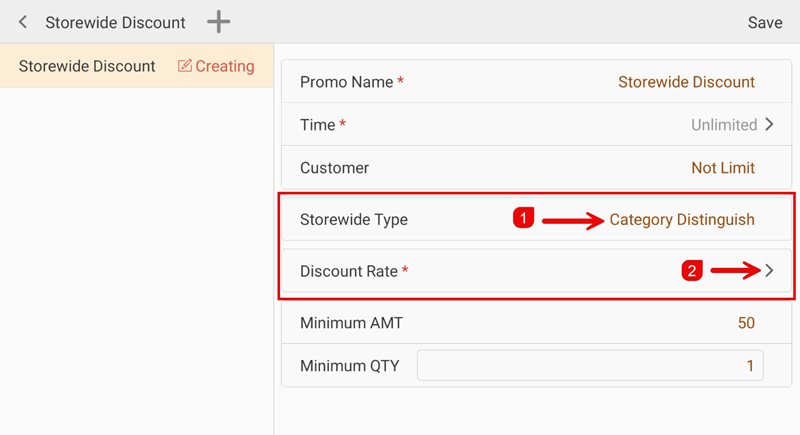800x435 pixels.
Task: Open the Category Distinguish type selector
Action: pos(682,220)
